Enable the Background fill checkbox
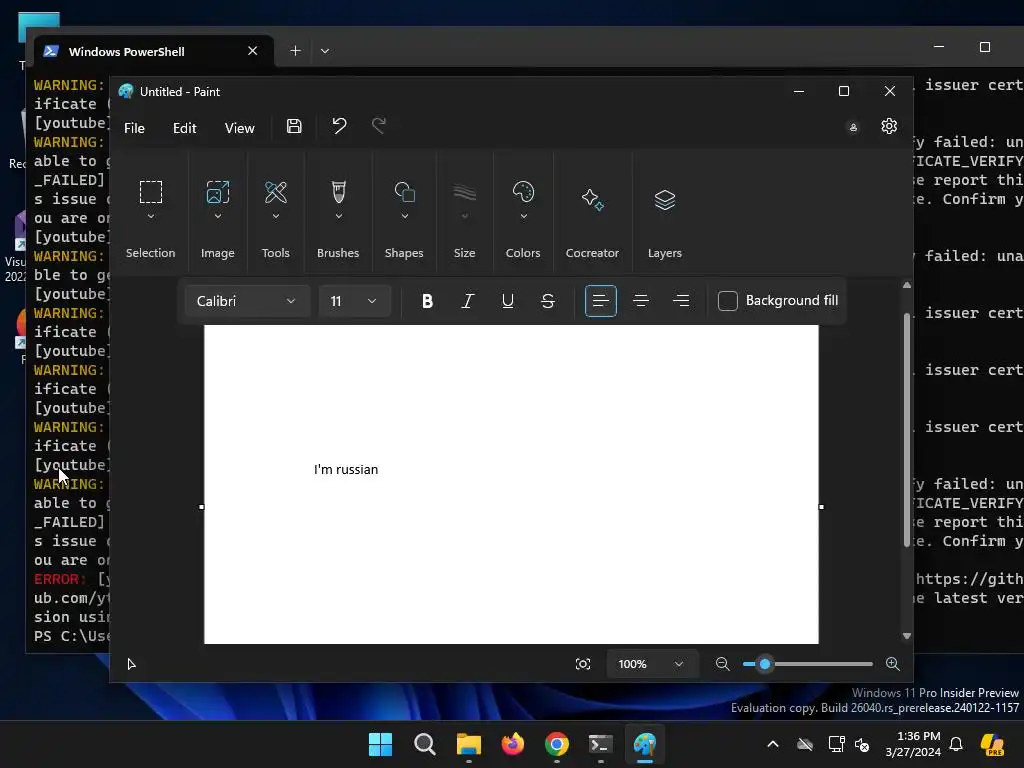Viewport: 1024px width, 768px height. coord(728,301)
